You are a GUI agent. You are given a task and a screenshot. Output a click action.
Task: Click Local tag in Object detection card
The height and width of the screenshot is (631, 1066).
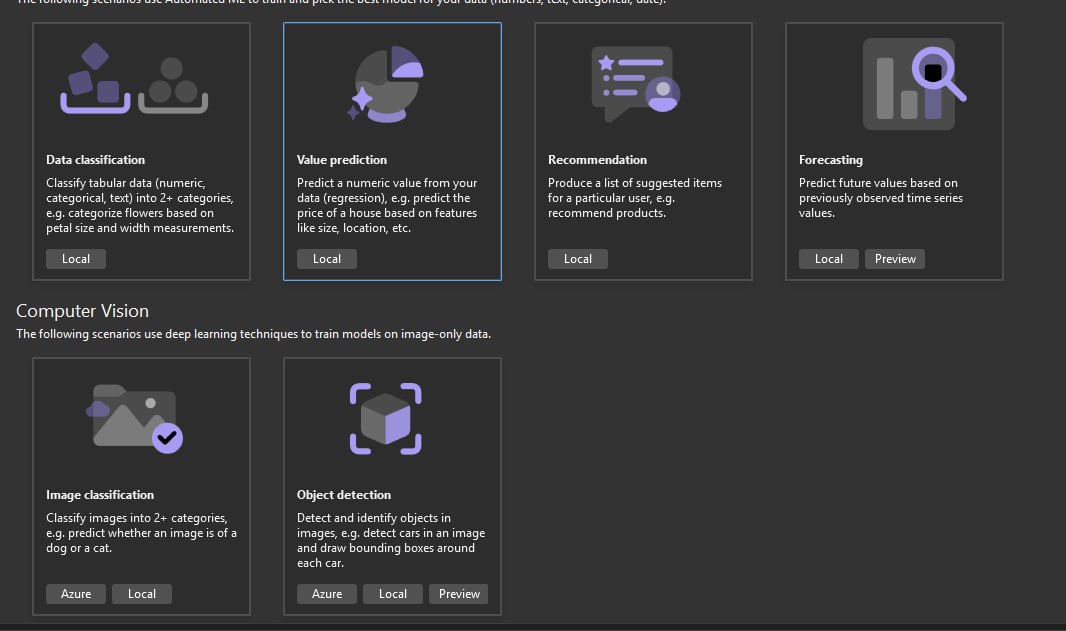click(393, 594)
